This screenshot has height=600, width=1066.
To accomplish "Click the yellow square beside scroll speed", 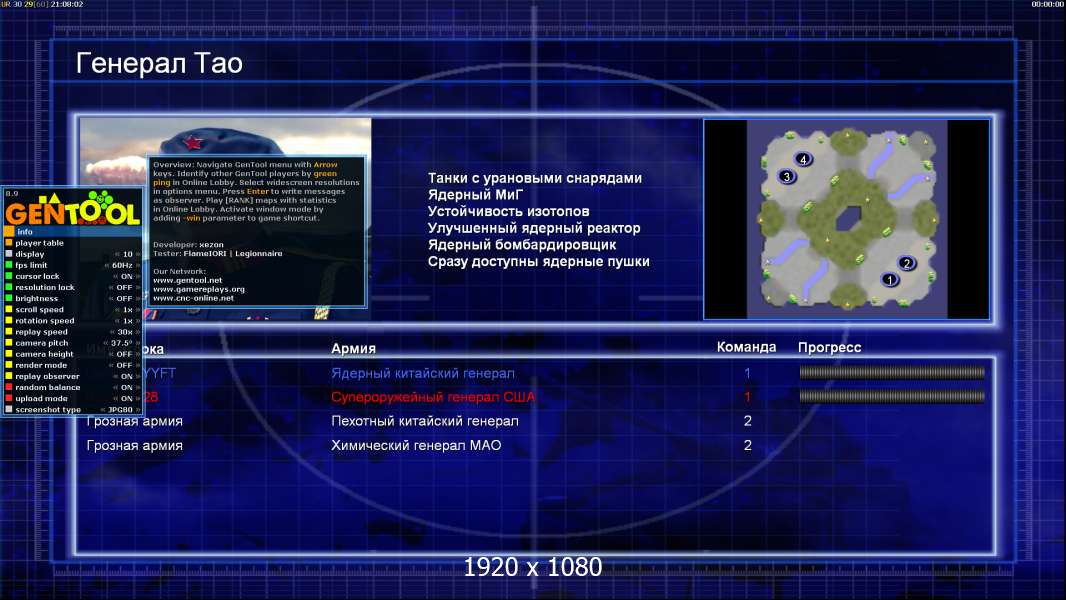I will coord(9,309).
